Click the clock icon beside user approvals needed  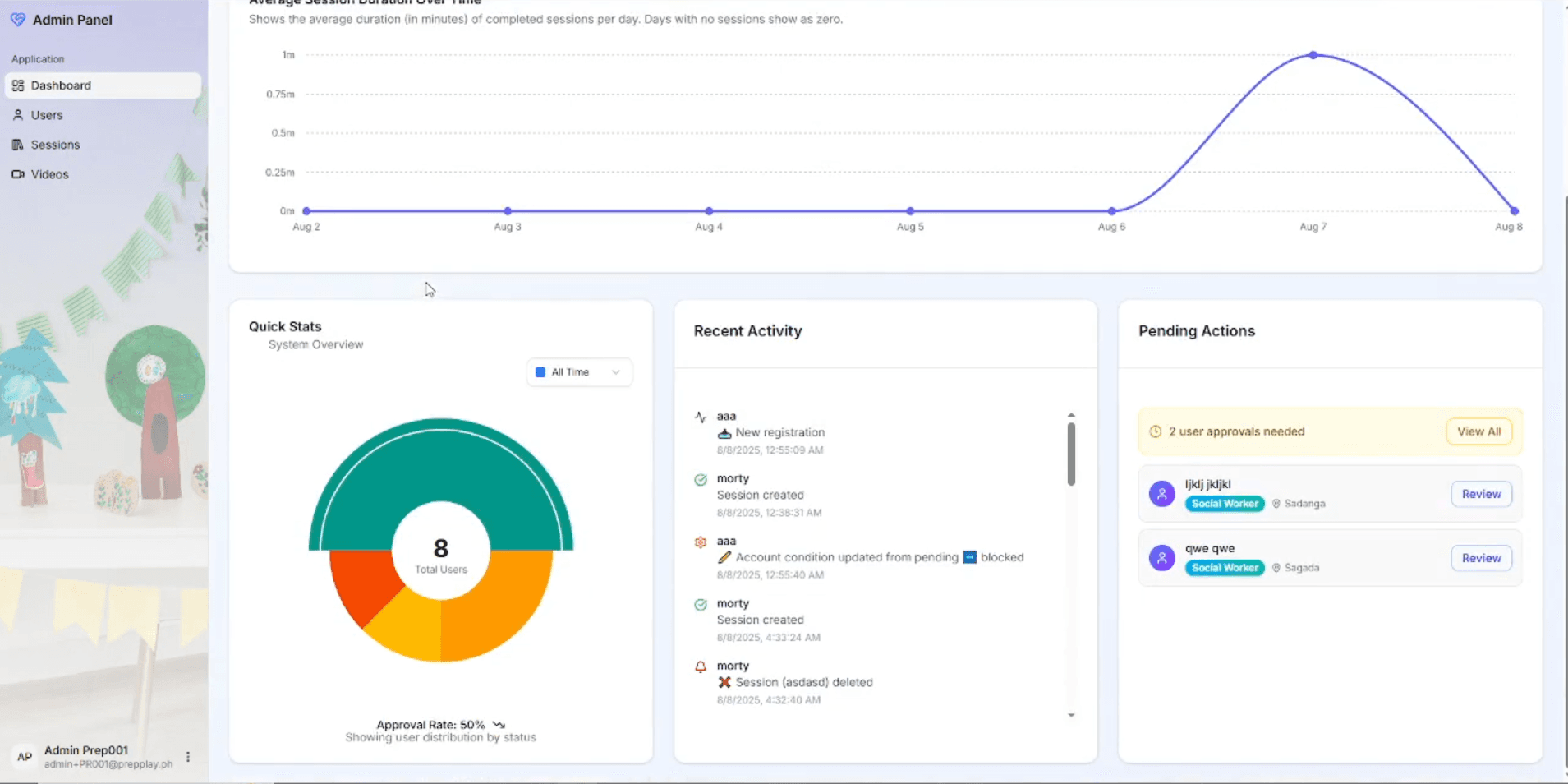[1155, 431]
